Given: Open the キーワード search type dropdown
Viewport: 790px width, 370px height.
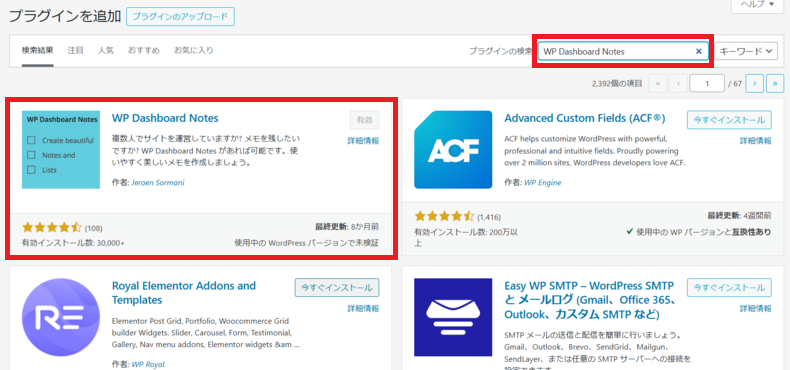Looking at the screenshot, I should 746,51.
